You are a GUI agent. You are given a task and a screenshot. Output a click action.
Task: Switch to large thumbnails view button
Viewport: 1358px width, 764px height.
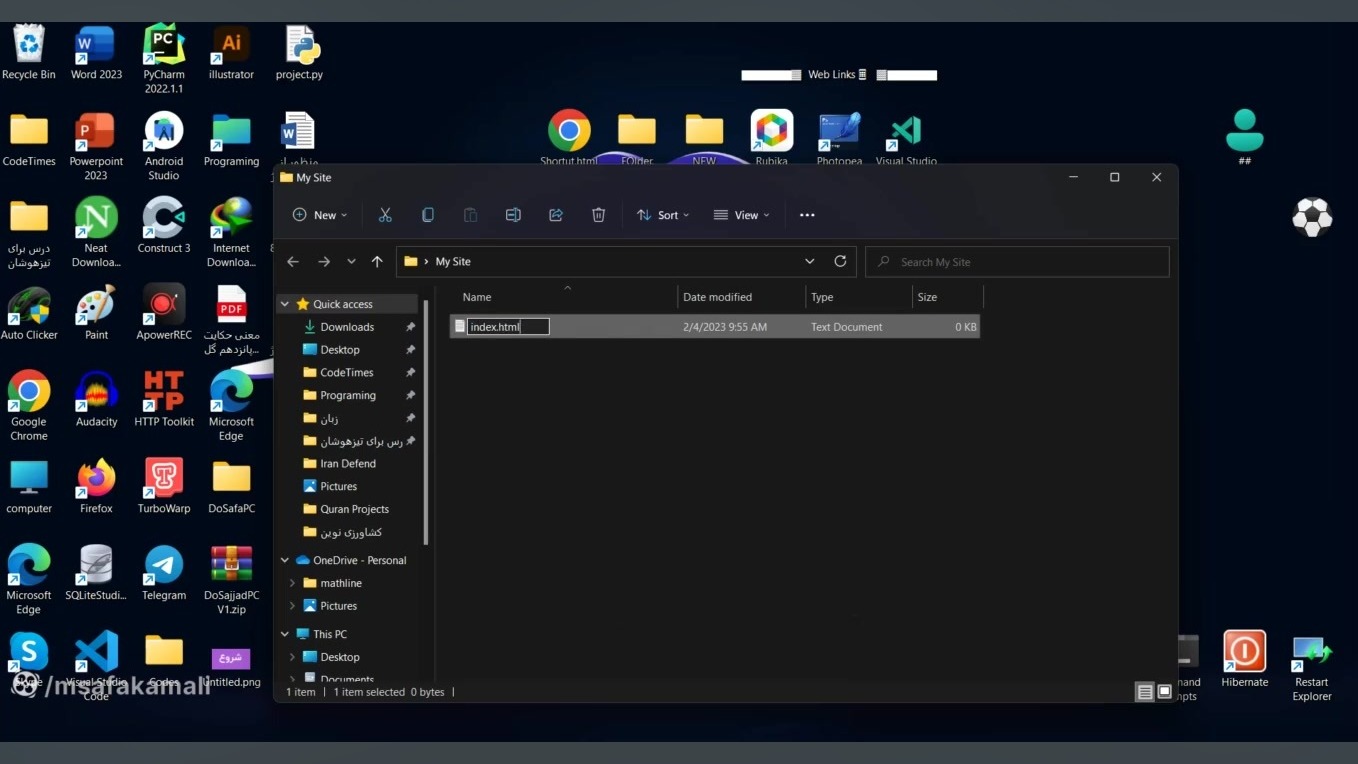pos(1164,692)
